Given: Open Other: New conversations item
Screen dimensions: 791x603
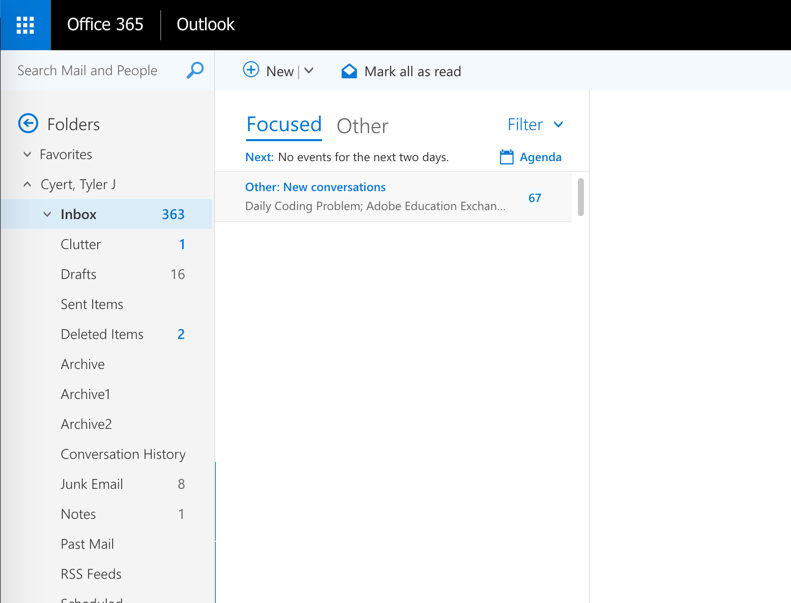Looking at the screenshot, I should 375,196.
